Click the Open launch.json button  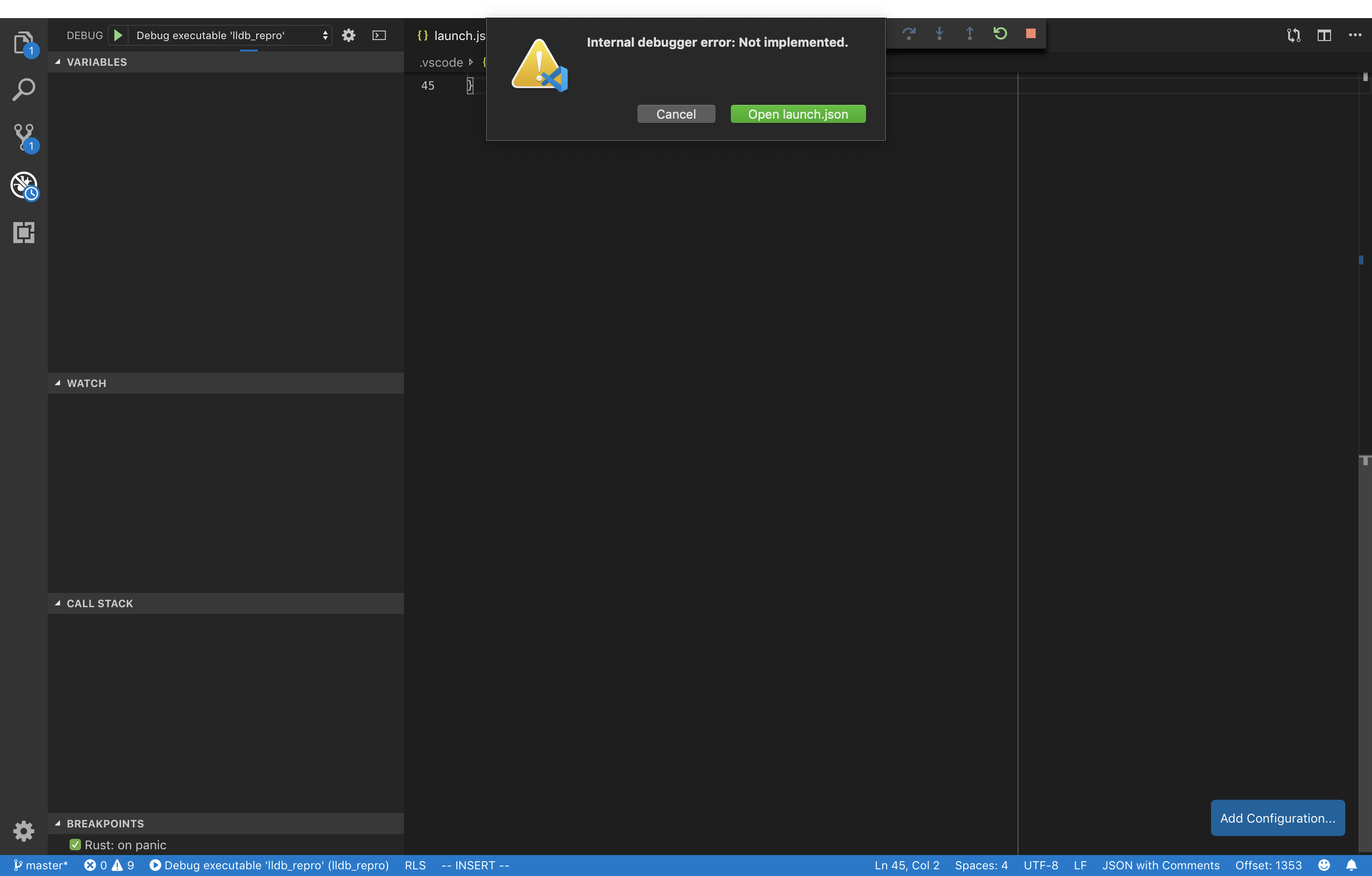click(x=797, y=113)
